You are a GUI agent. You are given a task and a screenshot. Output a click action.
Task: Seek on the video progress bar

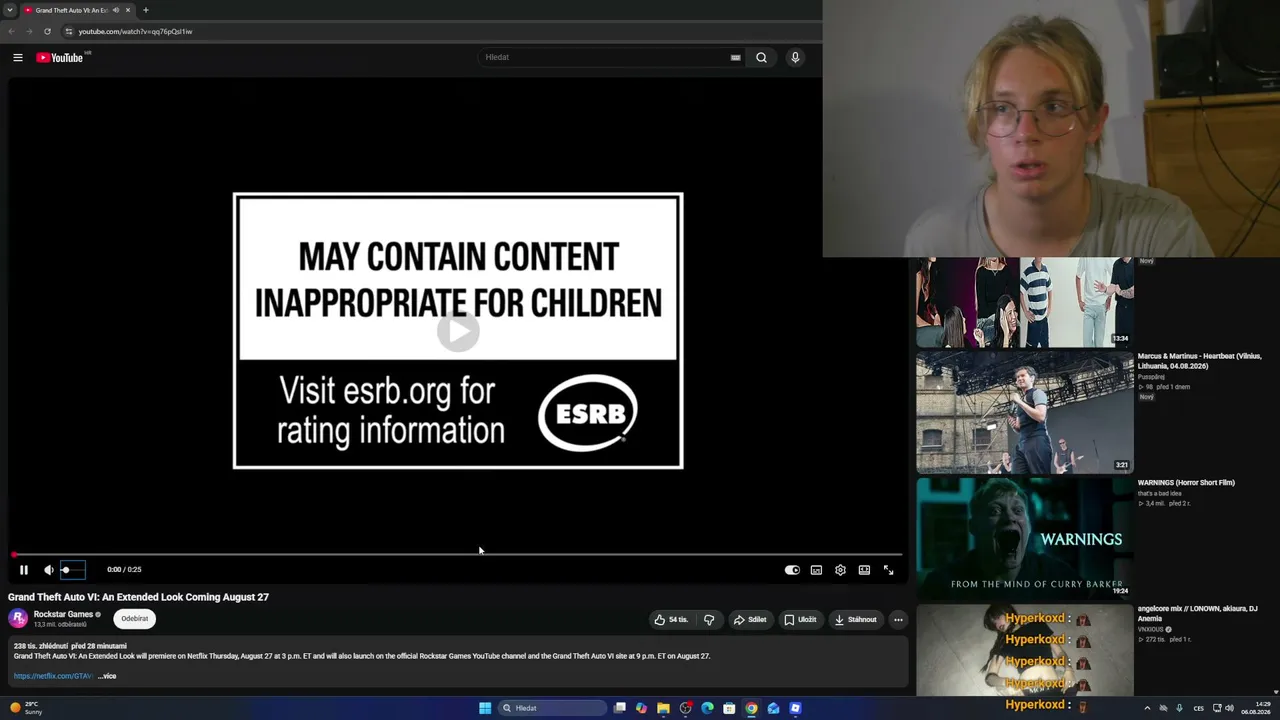pyautogui.click(x=458, y=554)
